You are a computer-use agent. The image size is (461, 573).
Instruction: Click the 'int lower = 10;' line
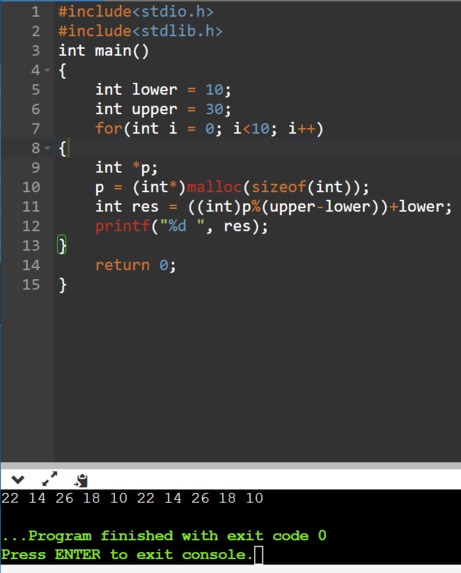click(x=163, y=90)
